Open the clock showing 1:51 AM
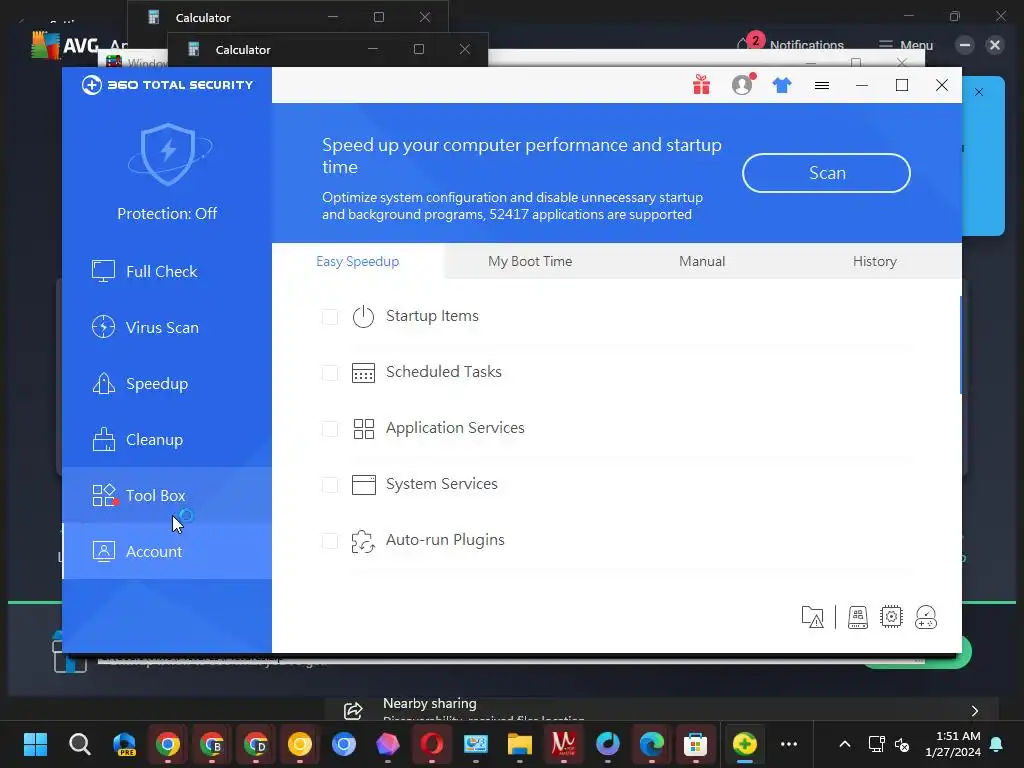Screen dimensions: 1024x768 [953, 744]
